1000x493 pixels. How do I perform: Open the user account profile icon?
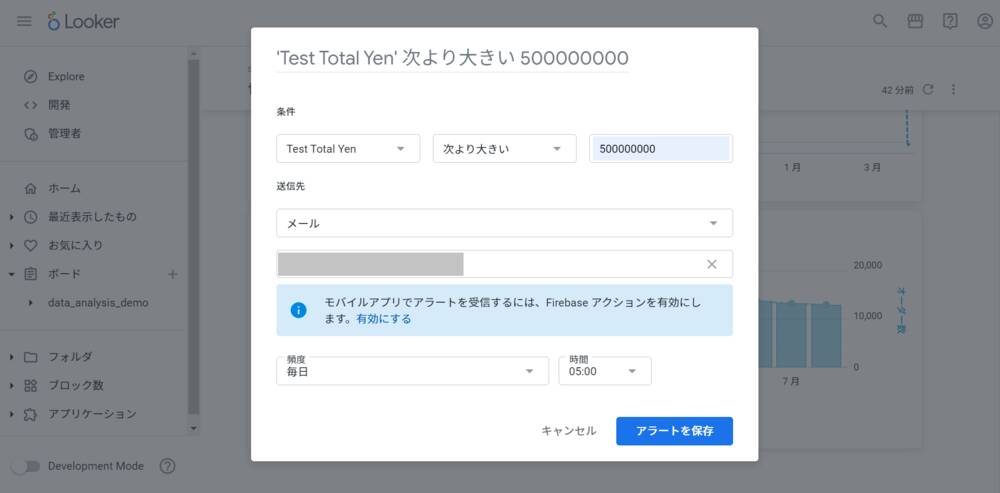(984, 21)
